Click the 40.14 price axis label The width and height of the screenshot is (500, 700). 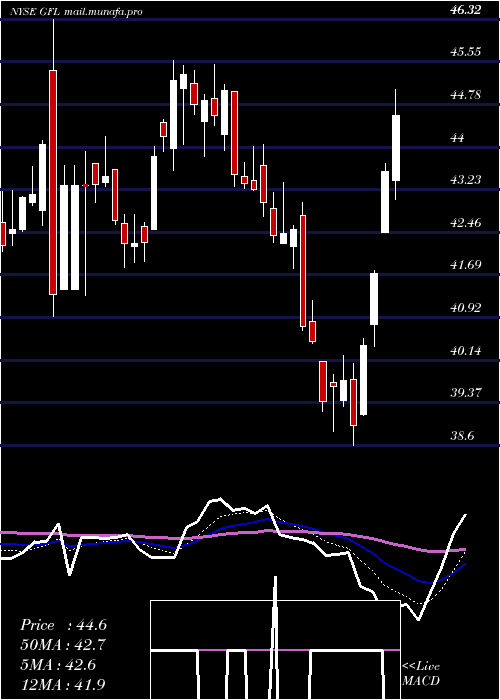point(466,350)
